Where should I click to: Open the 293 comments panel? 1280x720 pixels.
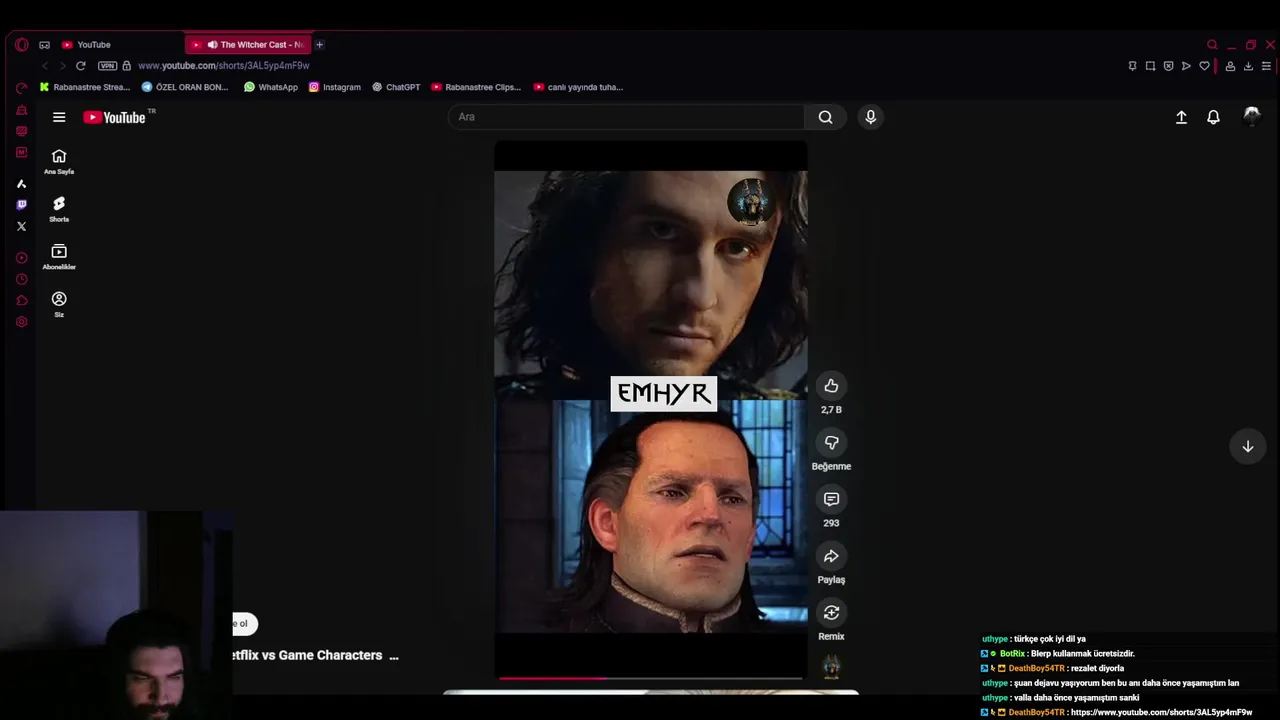point(831,499)
